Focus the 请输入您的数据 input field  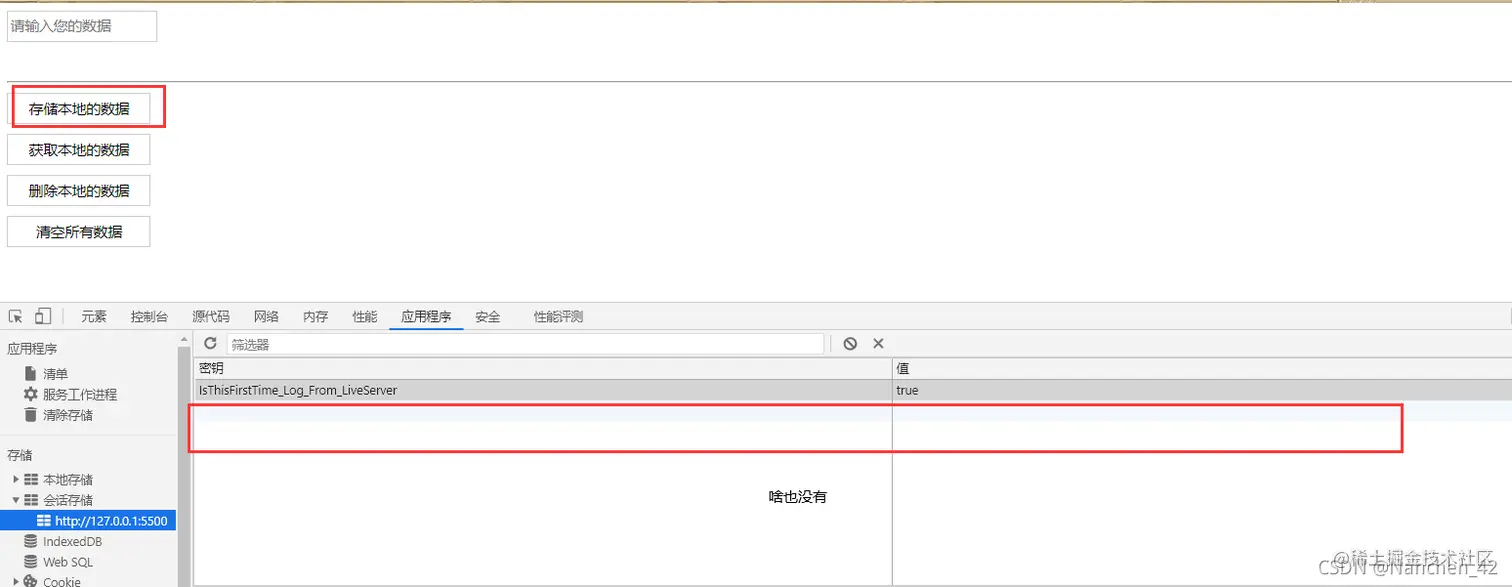click(82, 26)
